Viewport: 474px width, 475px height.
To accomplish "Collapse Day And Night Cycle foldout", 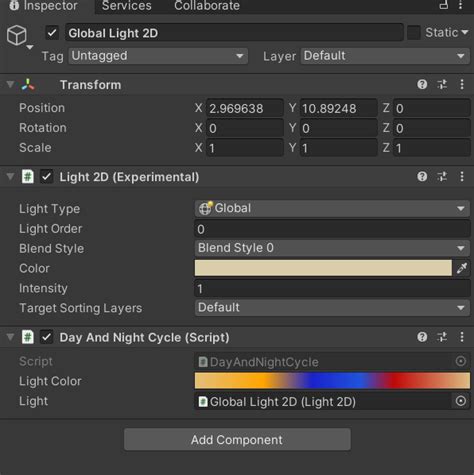I will click(x=10, y=337).
